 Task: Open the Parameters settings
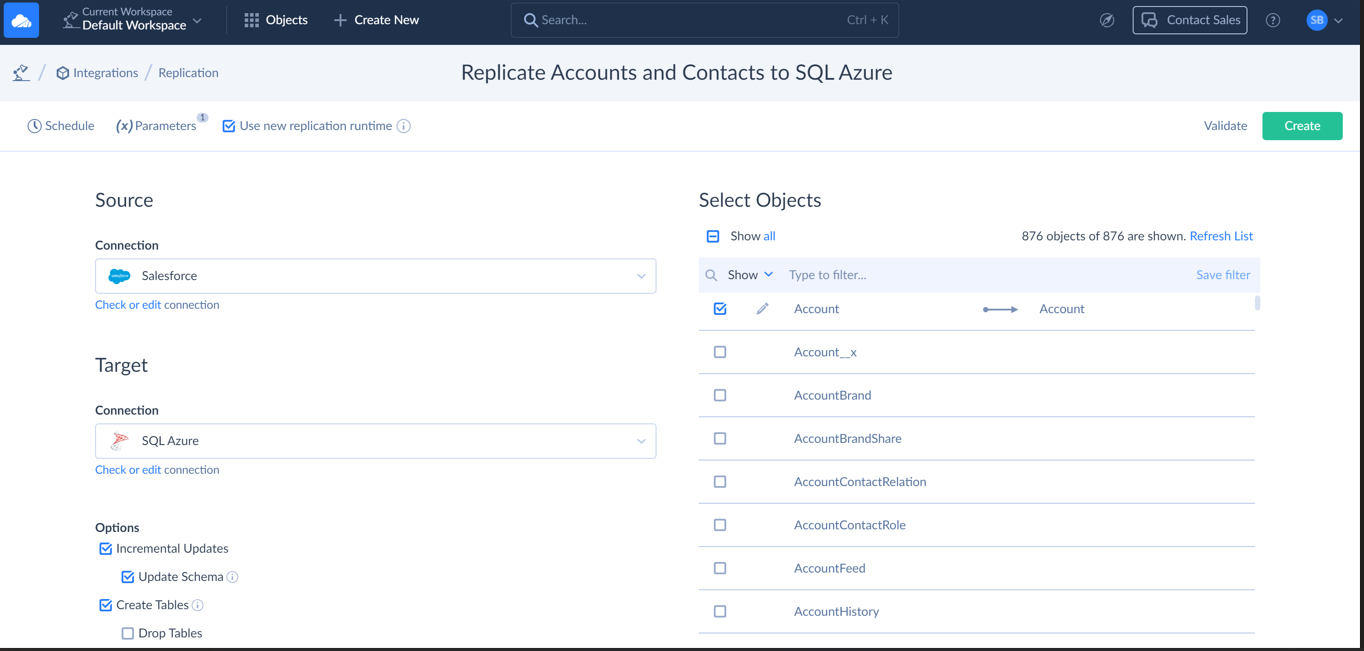pos(157,126)
